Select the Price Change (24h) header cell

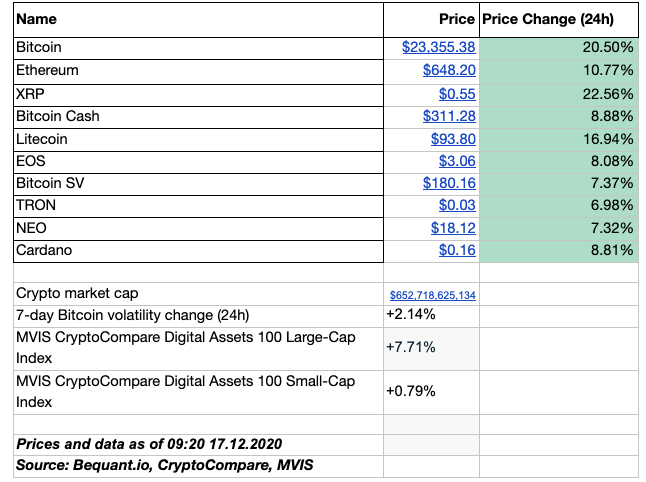tap(558, 20)
